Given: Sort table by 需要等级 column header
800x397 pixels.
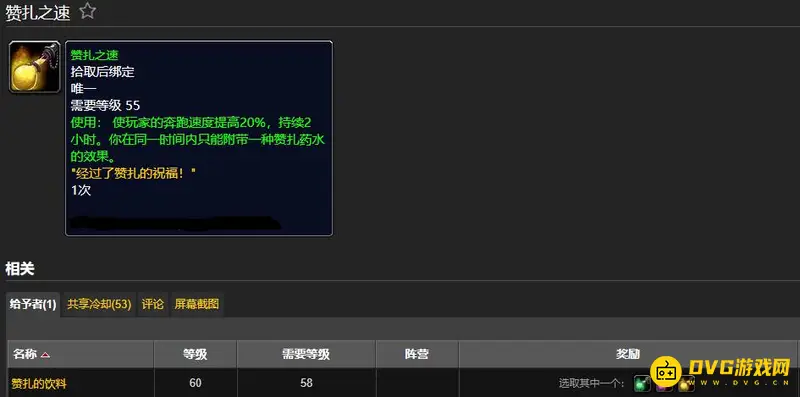Looking at the screenshot, I should coord(306,354).
